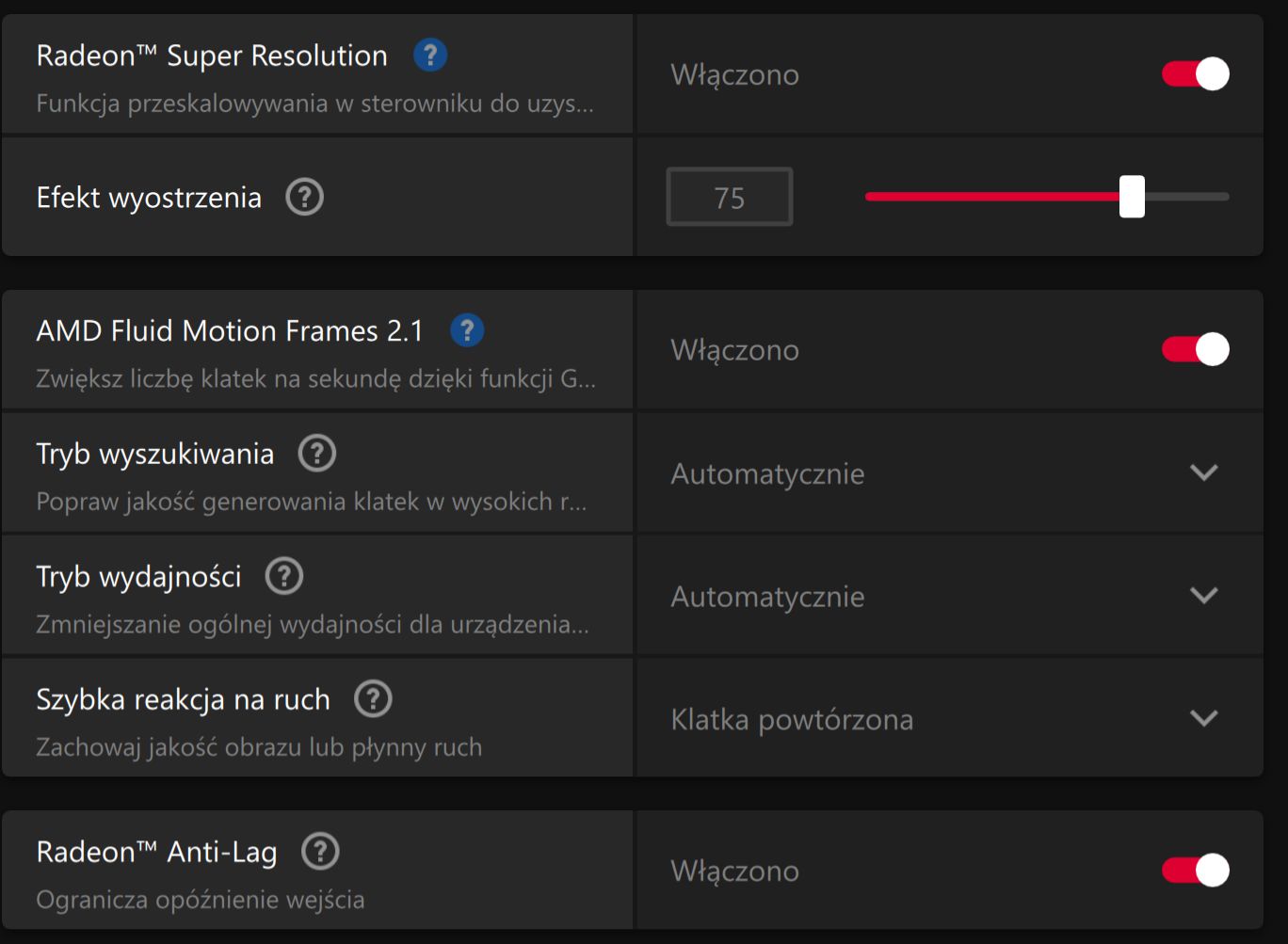Open help for Radeon Anti-Lag
Screen dimensions: 1288x944
tap(320, 852)
